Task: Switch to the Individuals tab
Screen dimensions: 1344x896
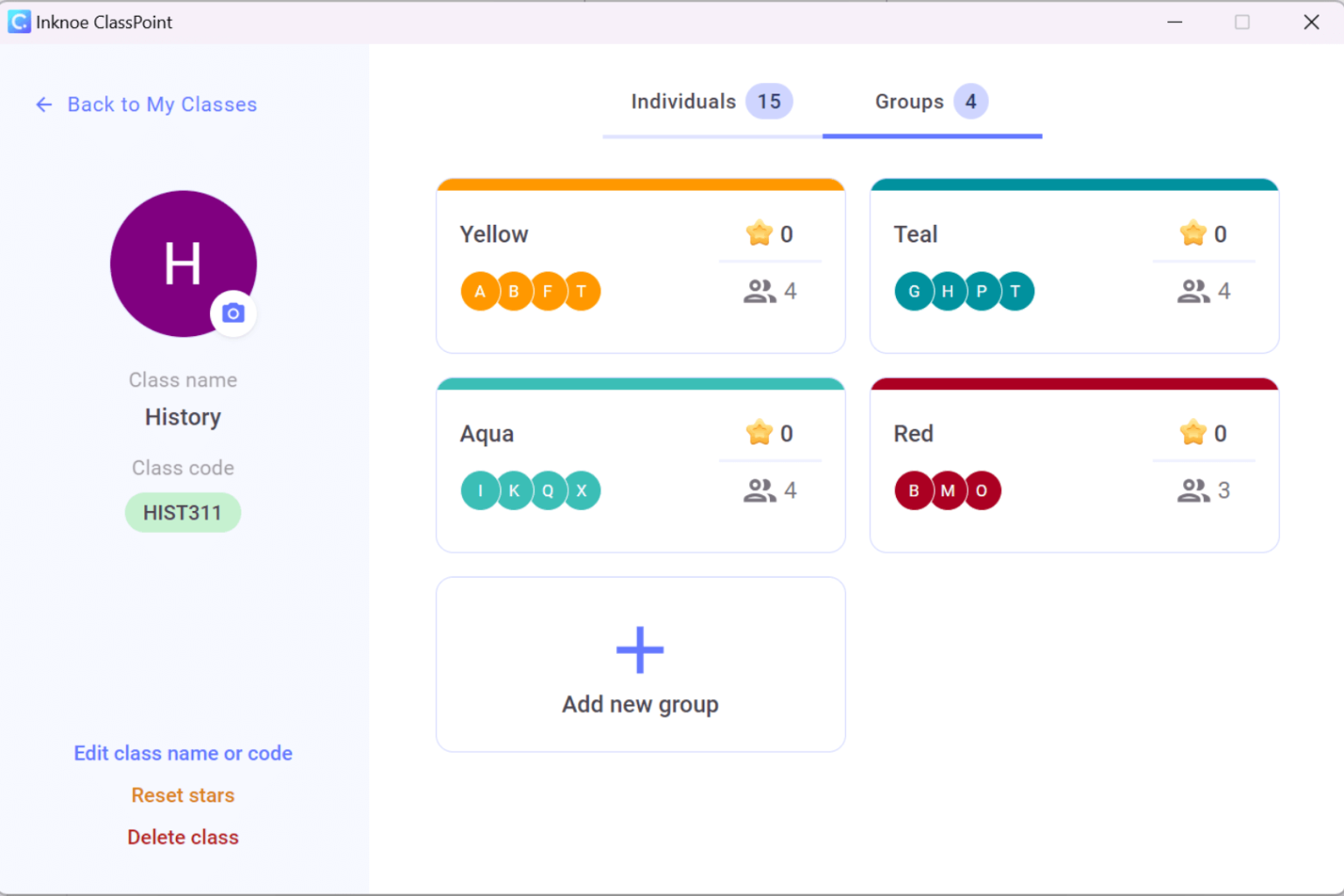Action: point(682,101)
